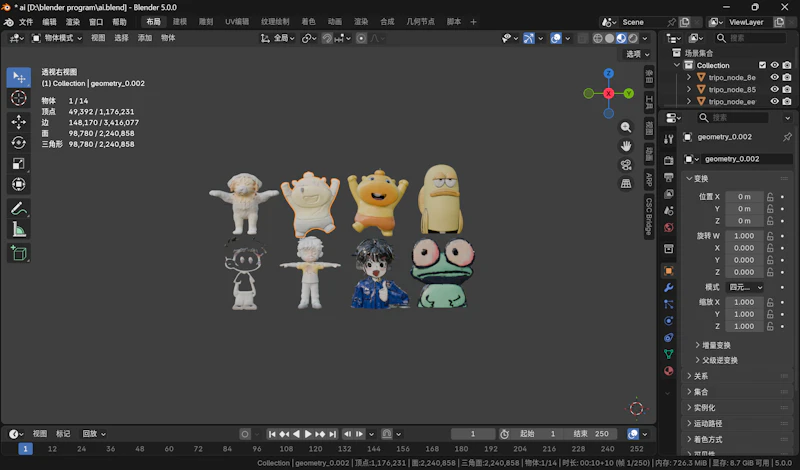800x470 pixels.
Task: Open the Collection properties tab
Action: (x=668, y=249)
